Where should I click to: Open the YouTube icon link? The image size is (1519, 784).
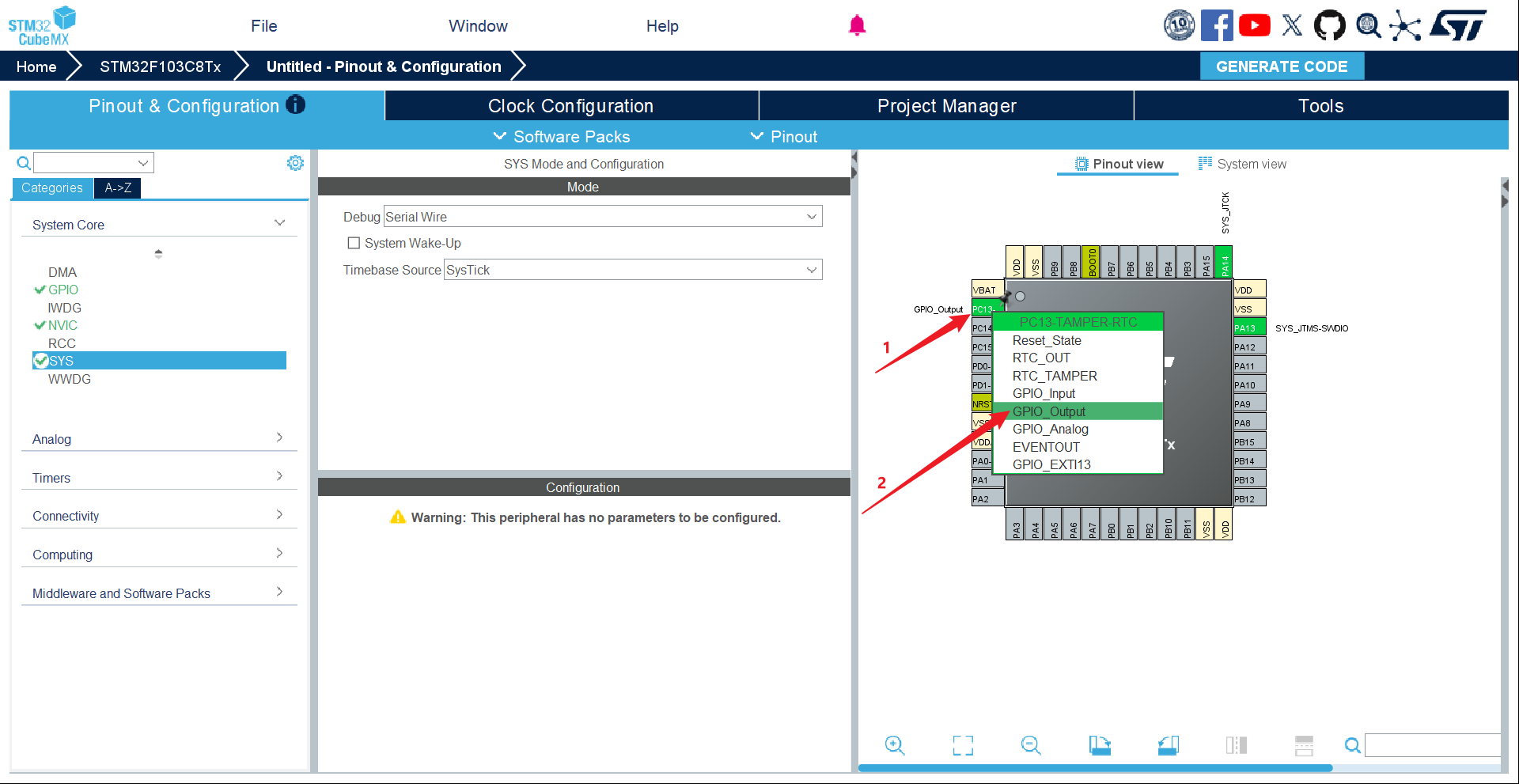[x=1255, y=25]
